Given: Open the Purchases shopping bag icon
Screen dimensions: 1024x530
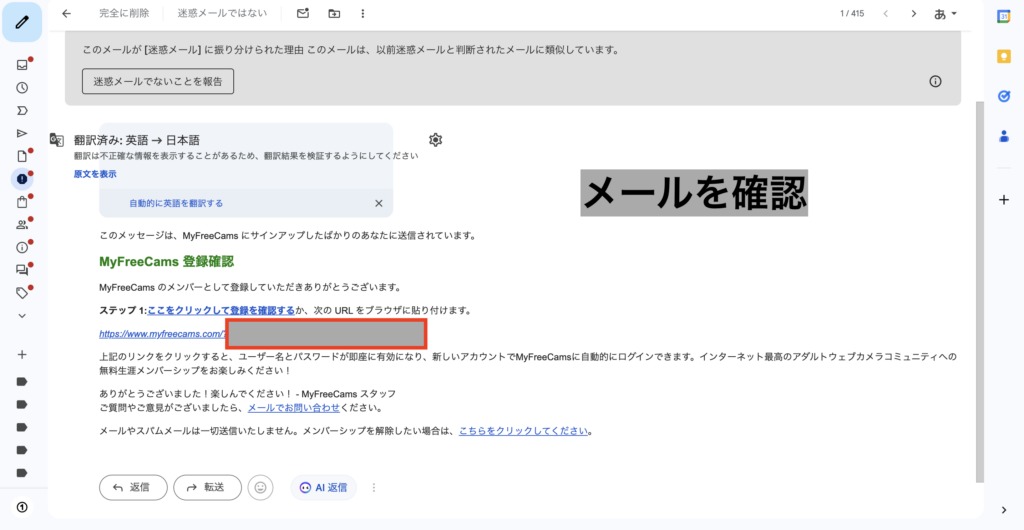Looking at the screenshot, I should pyautogui.click(x=22, y=202).
